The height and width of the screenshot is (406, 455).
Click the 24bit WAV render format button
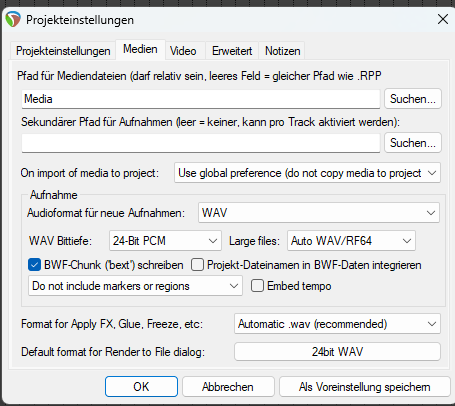(x=337, y=352)
